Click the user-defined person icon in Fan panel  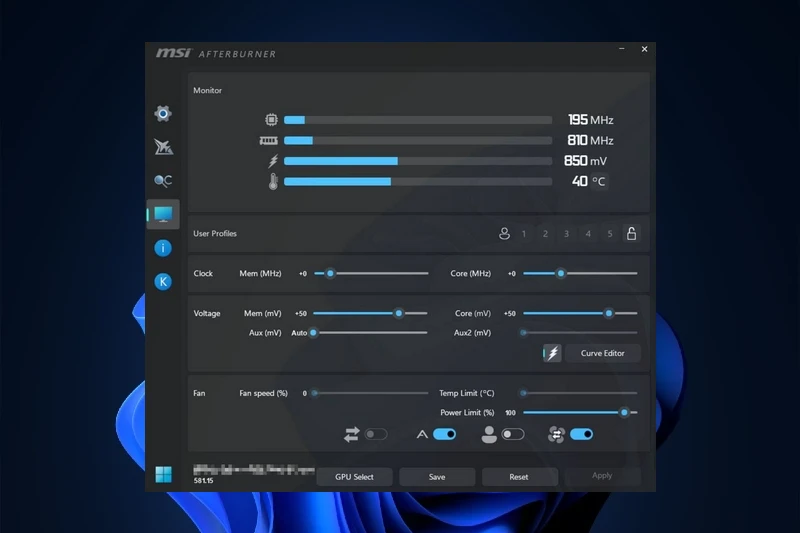(x=489, y=434)
